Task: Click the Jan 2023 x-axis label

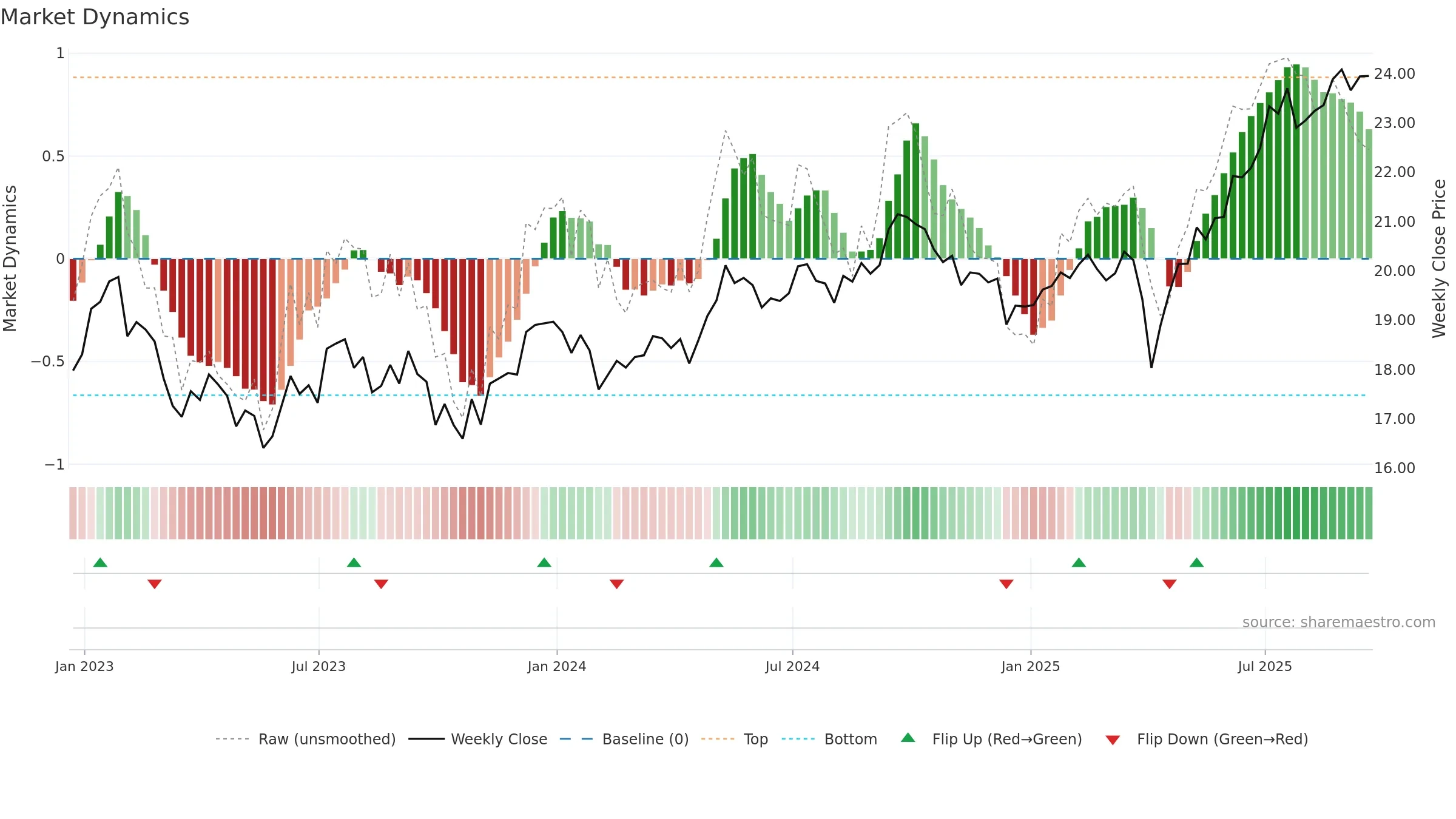Action: pyautogui.click(x=84, y=666)
